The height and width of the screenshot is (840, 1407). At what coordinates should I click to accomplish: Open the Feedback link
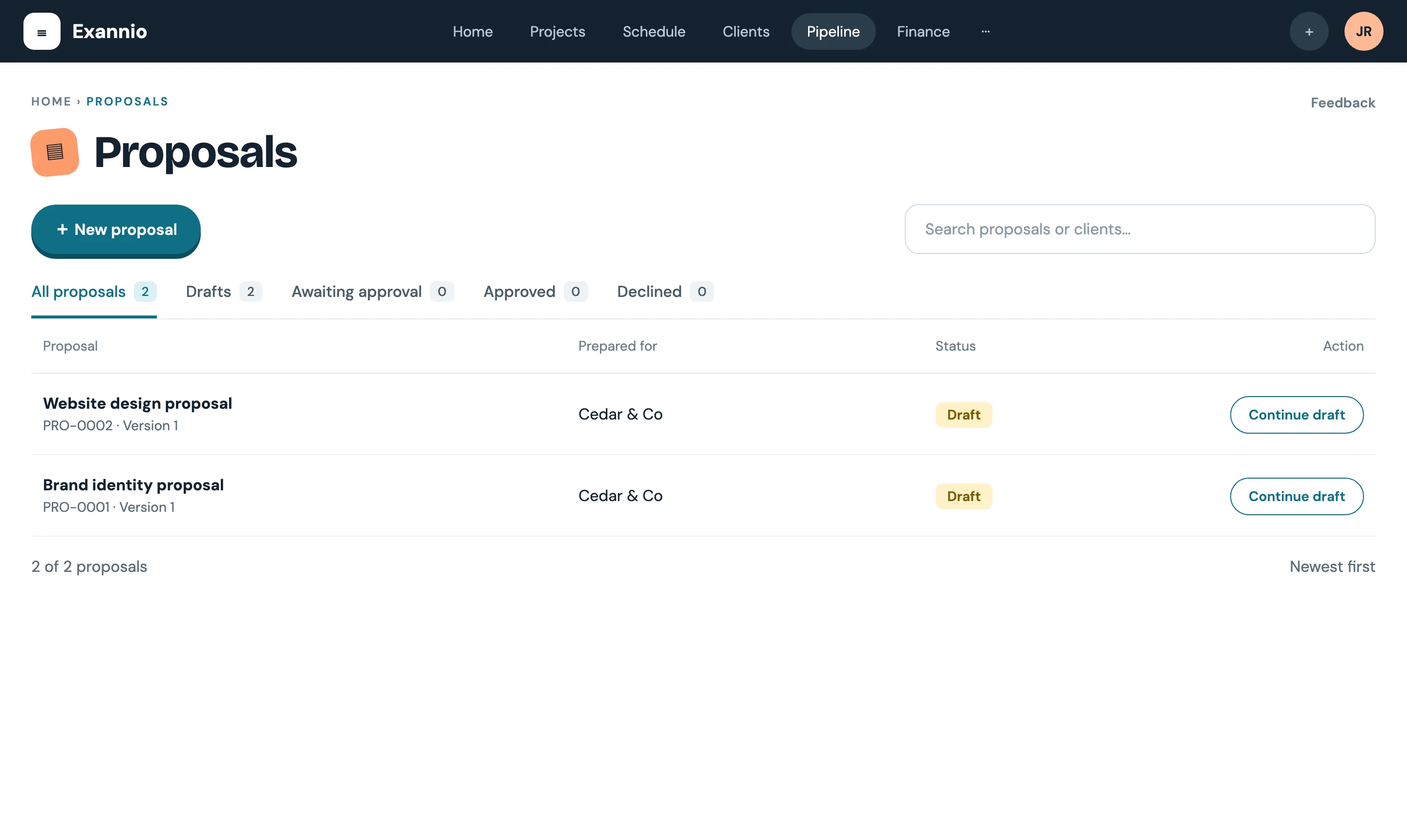pos(1343,103)
